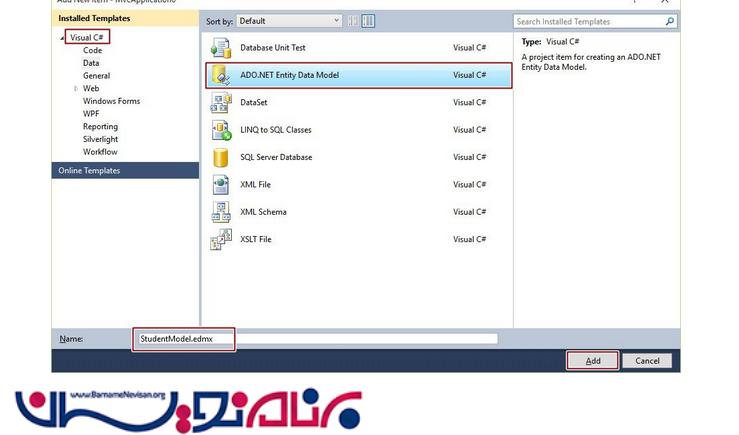The image size is (739, 435).
Task: Switch to small icons list view
Action: (353, 21)
